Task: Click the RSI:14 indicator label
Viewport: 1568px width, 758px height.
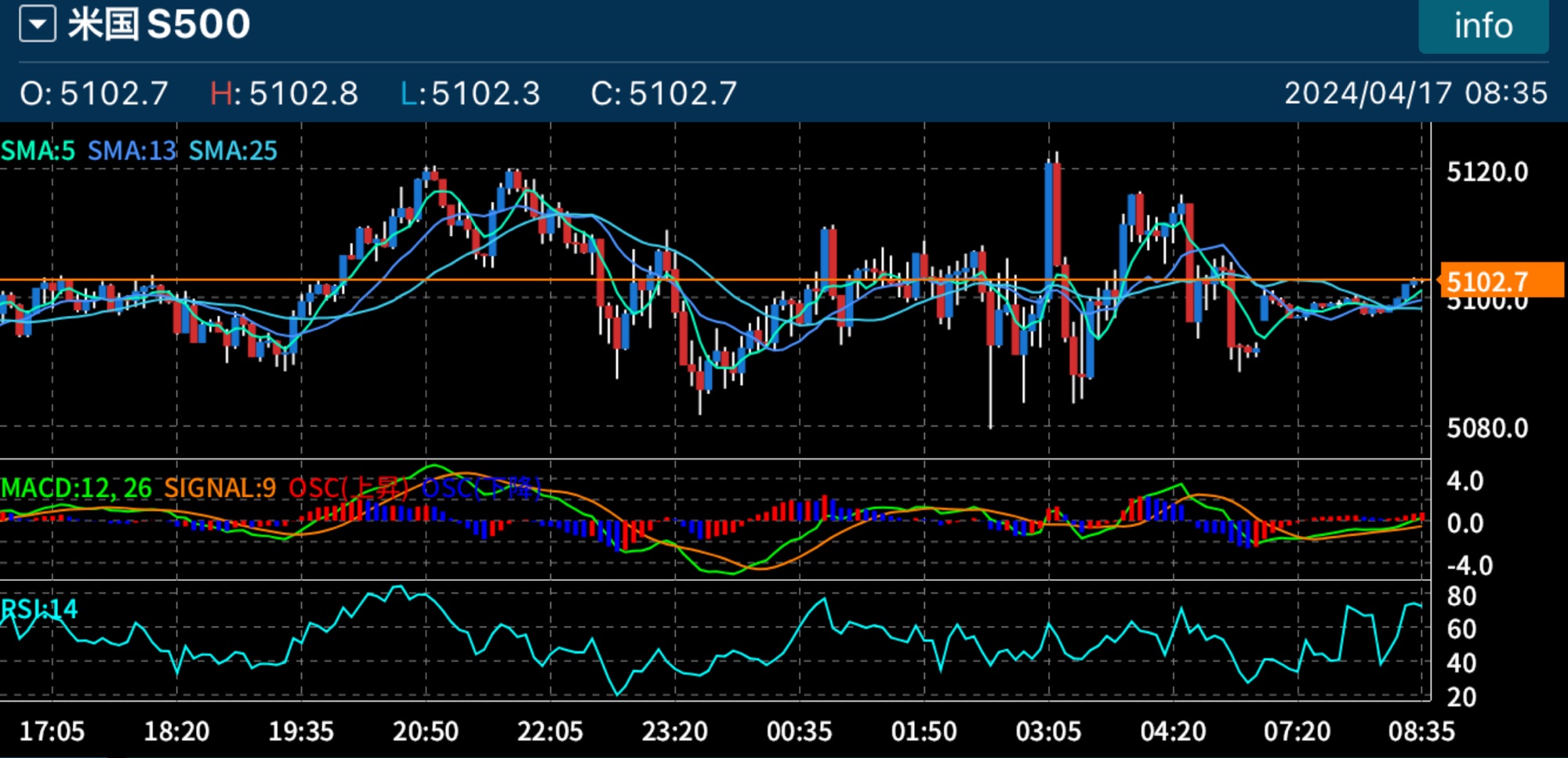Action: [39, 609]
